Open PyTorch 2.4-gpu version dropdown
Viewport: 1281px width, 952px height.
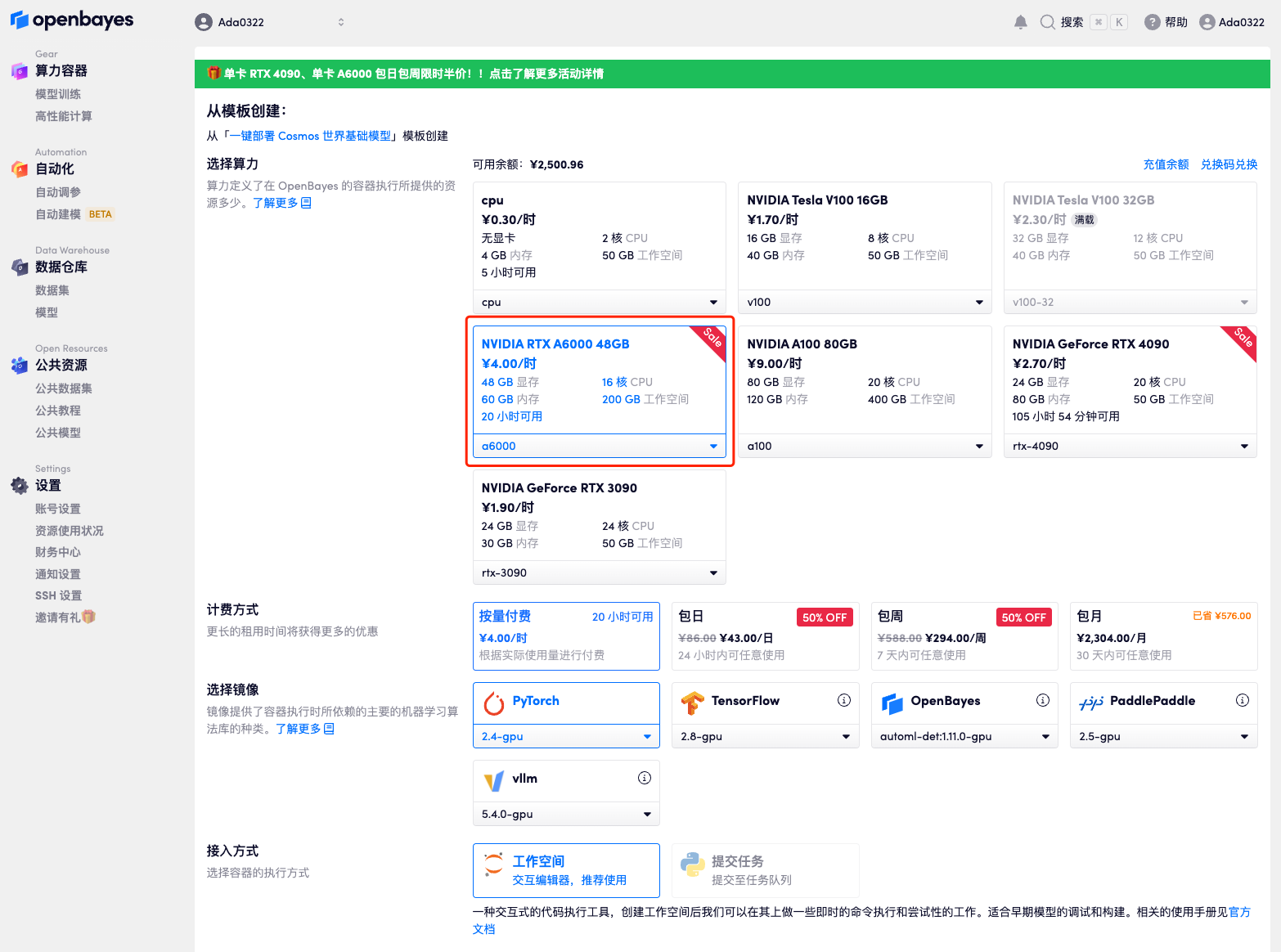pyautogui.click(x=566, y=736)
